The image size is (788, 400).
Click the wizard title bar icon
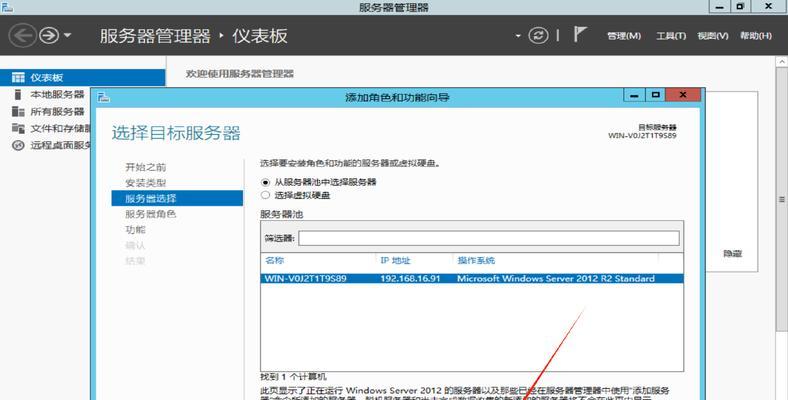[x=103, y=97]
